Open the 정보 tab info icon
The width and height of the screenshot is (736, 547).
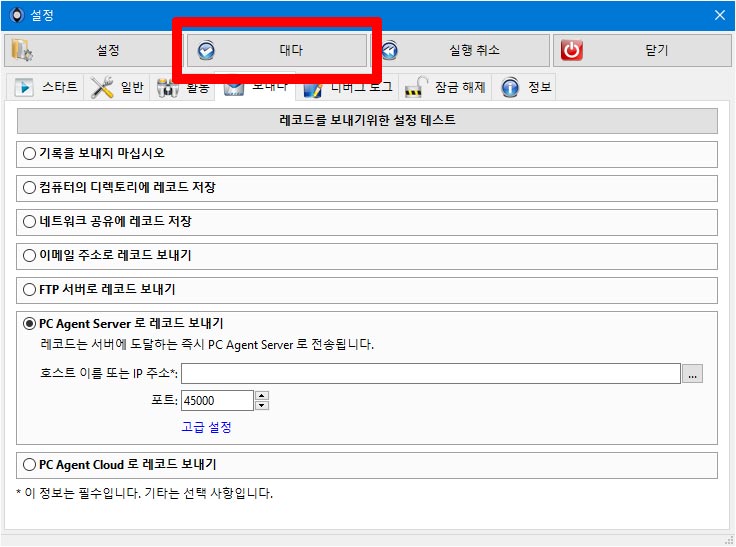click(510, 87)
